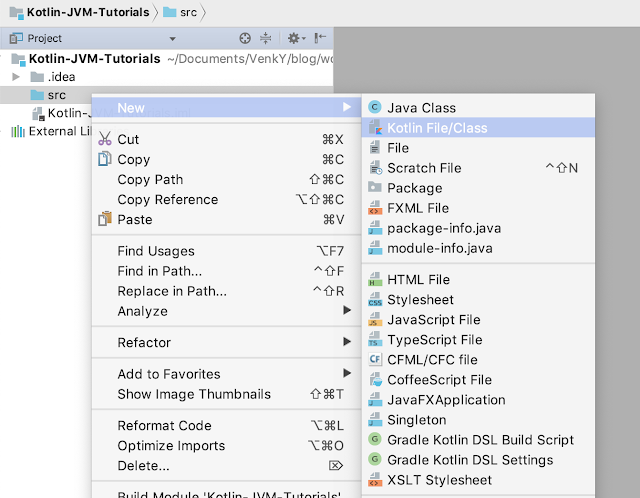Click the CoffeeScript File icon
This screenshot has width=640, height=498.
[375, 379]
